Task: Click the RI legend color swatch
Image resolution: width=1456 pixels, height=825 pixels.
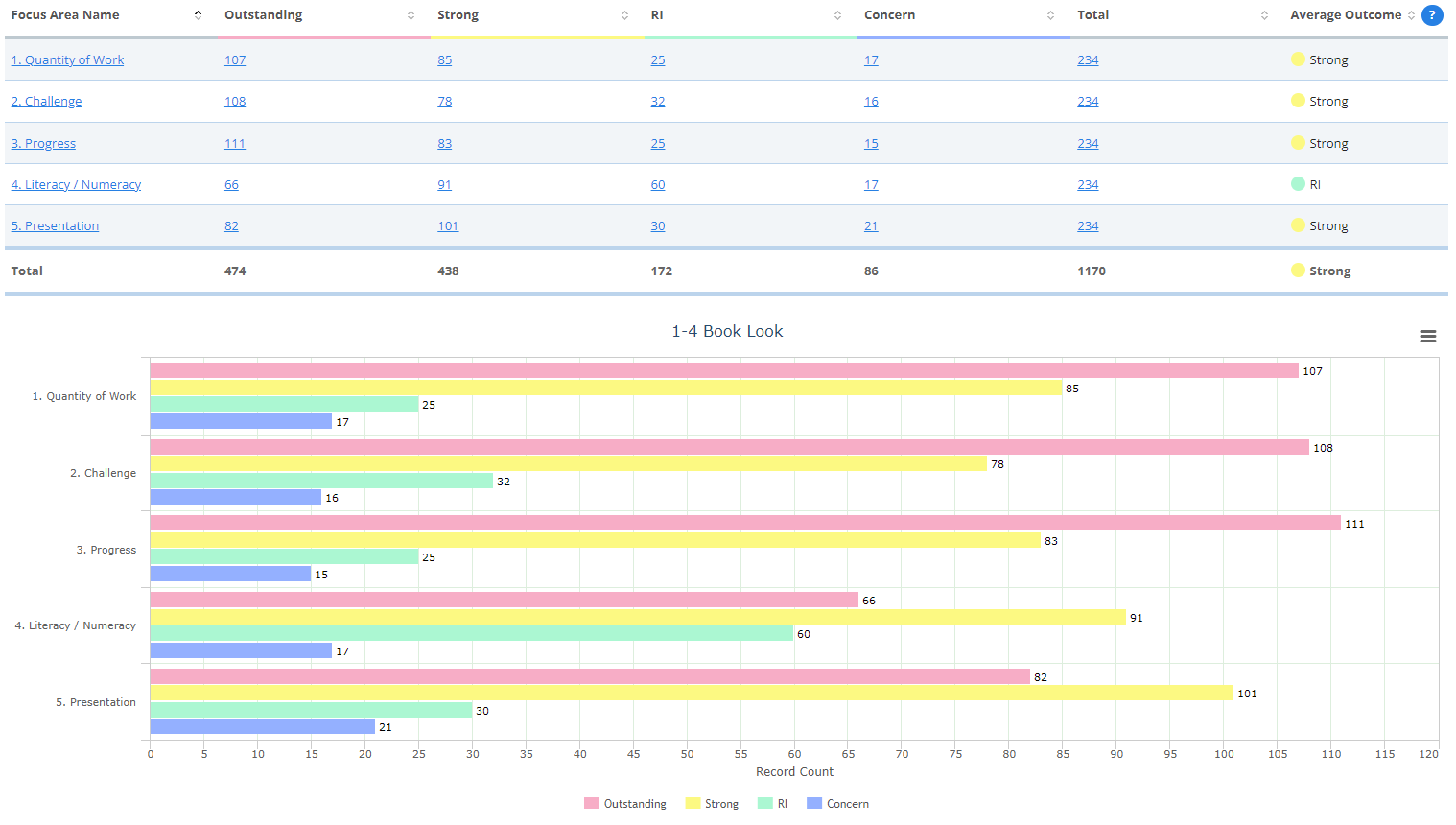Action: 764,804
